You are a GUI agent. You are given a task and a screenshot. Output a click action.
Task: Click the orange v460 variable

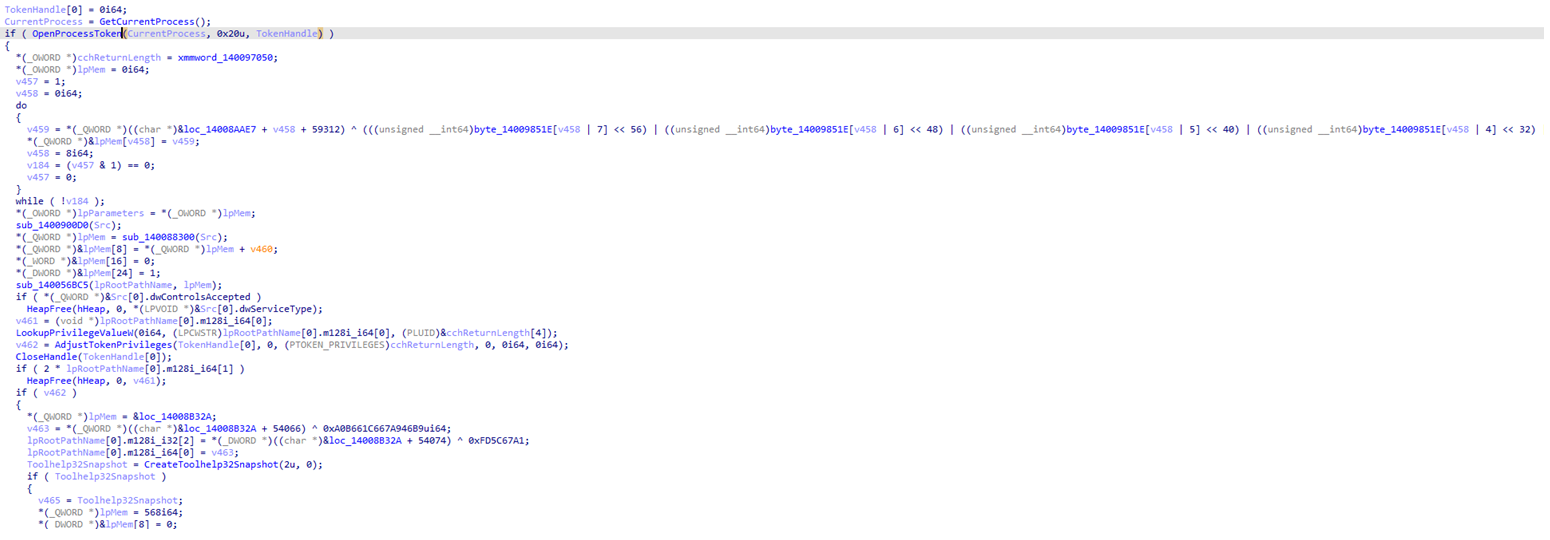click(x=262, y=249)
